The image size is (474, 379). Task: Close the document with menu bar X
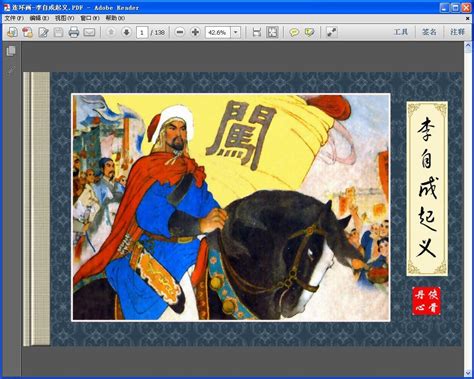467,18
